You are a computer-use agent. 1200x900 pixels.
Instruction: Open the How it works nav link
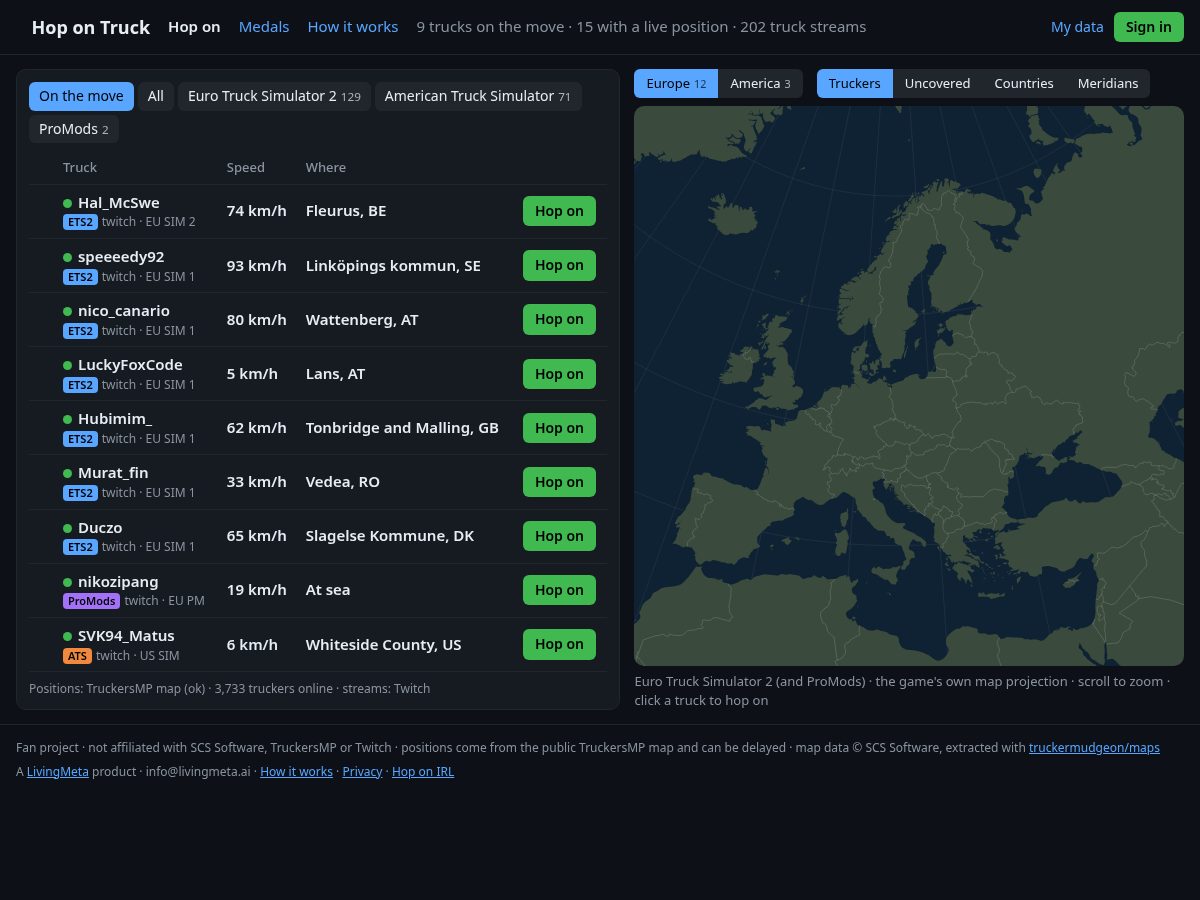click(353, 27)
